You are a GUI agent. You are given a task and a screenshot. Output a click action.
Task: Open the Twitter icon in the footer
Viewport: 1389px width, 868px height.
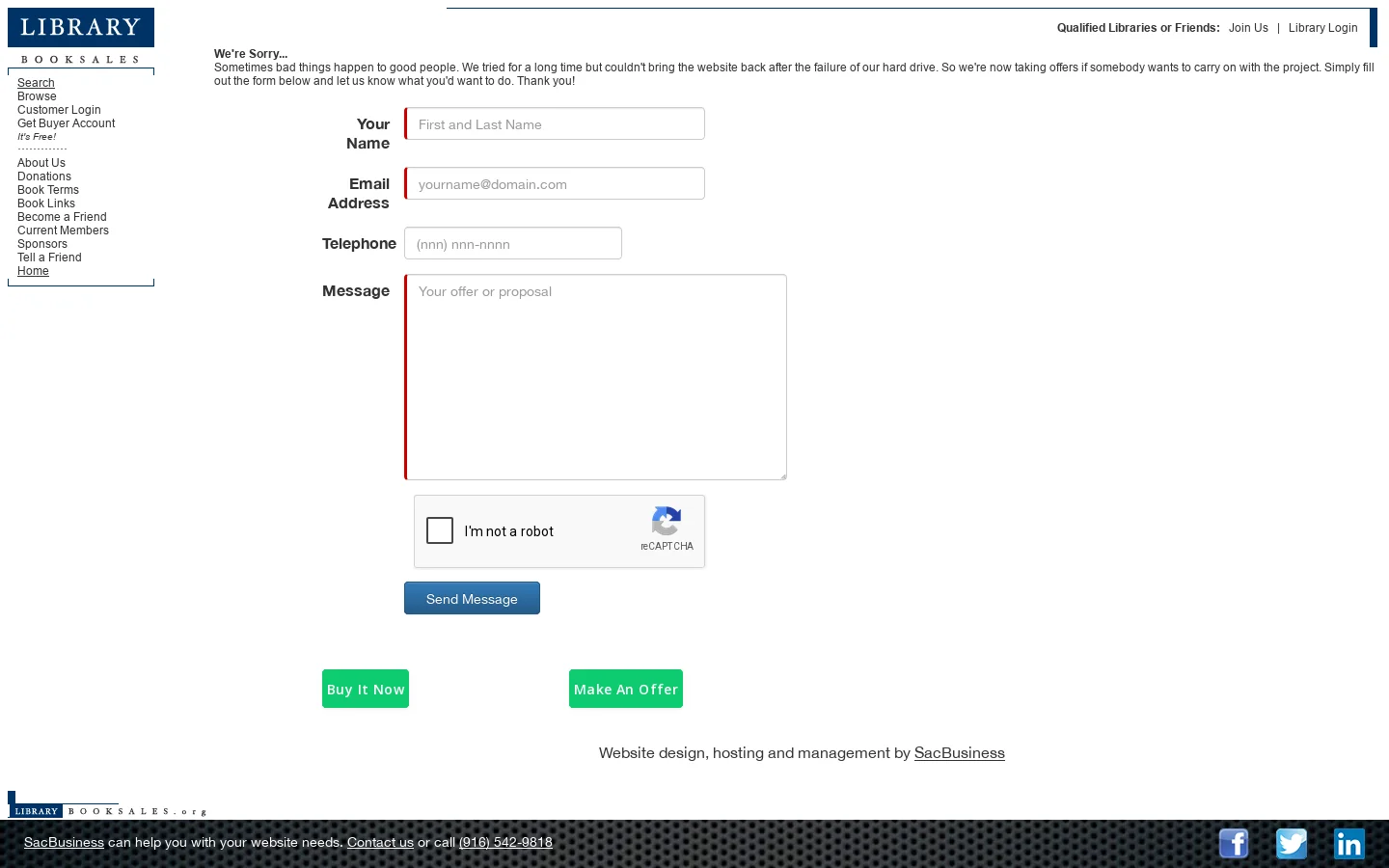pyautogui.click(x=1292, y=844)
